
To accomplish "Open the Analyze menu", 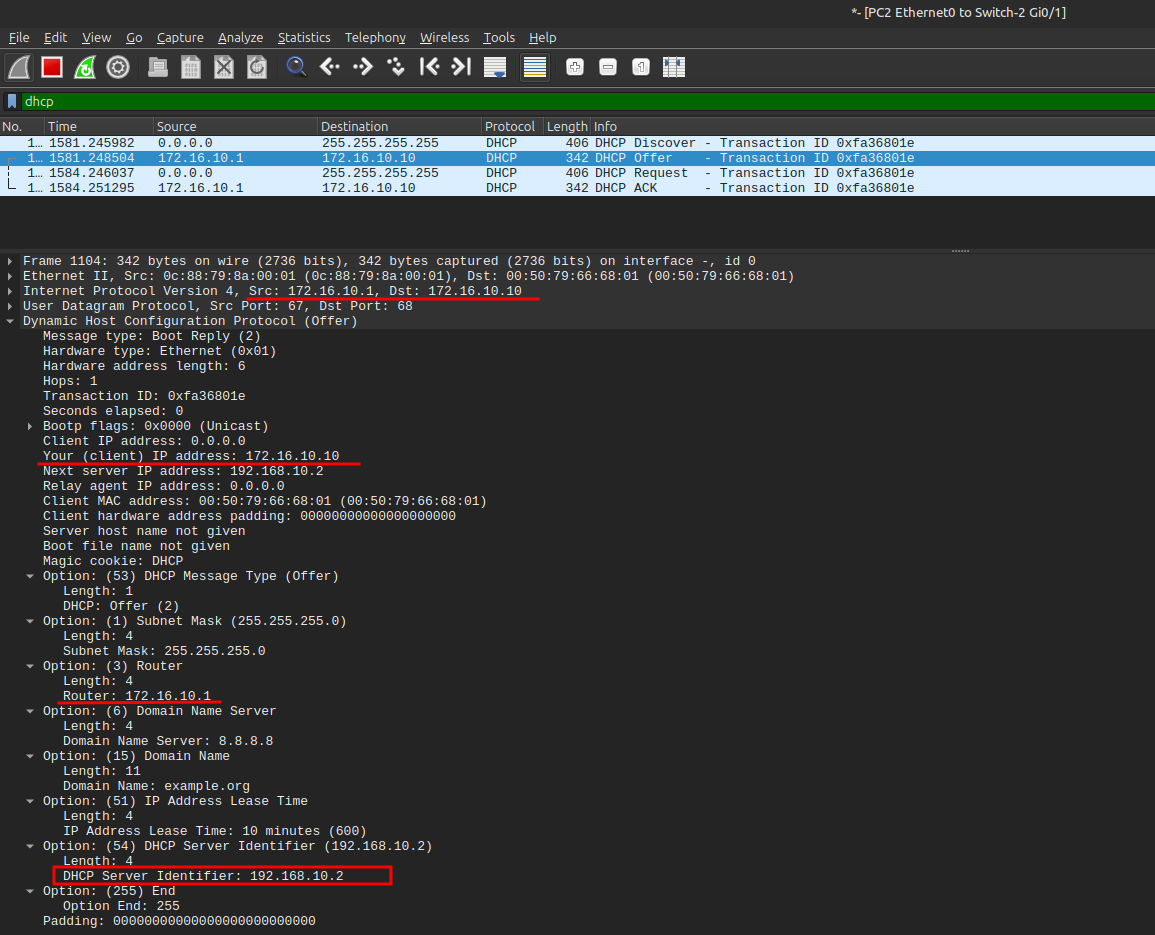I will pyautogui.click(x=240, y=37).
